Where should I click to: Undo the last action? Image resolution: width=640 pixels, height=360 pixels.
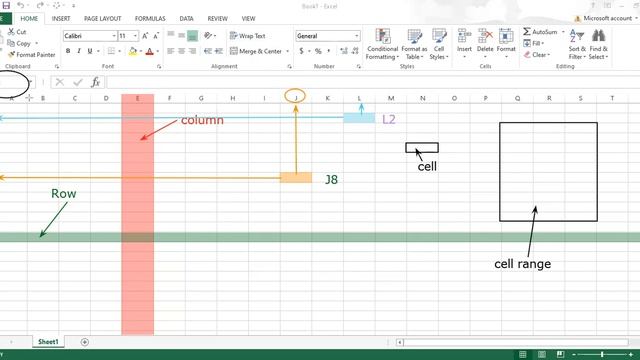pyautogui.click(x=20, y=5)
